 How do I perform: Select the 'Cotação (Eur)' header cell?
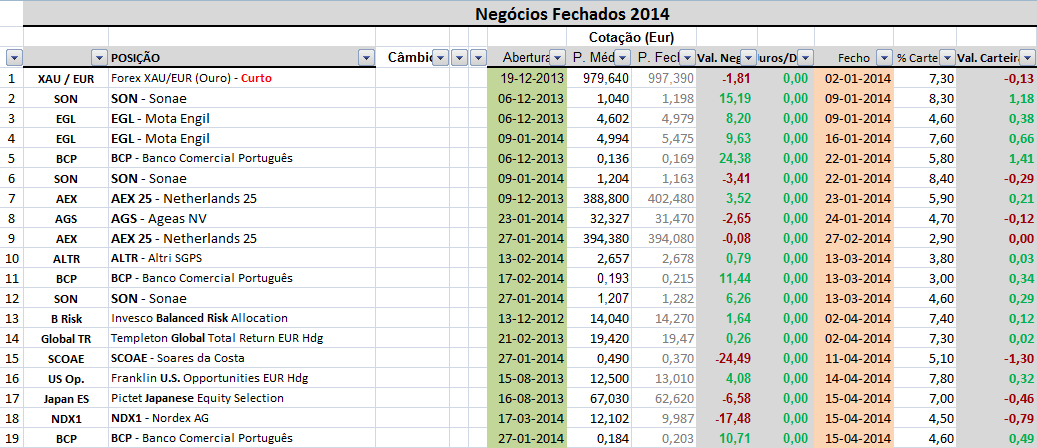tap(630, 37)
